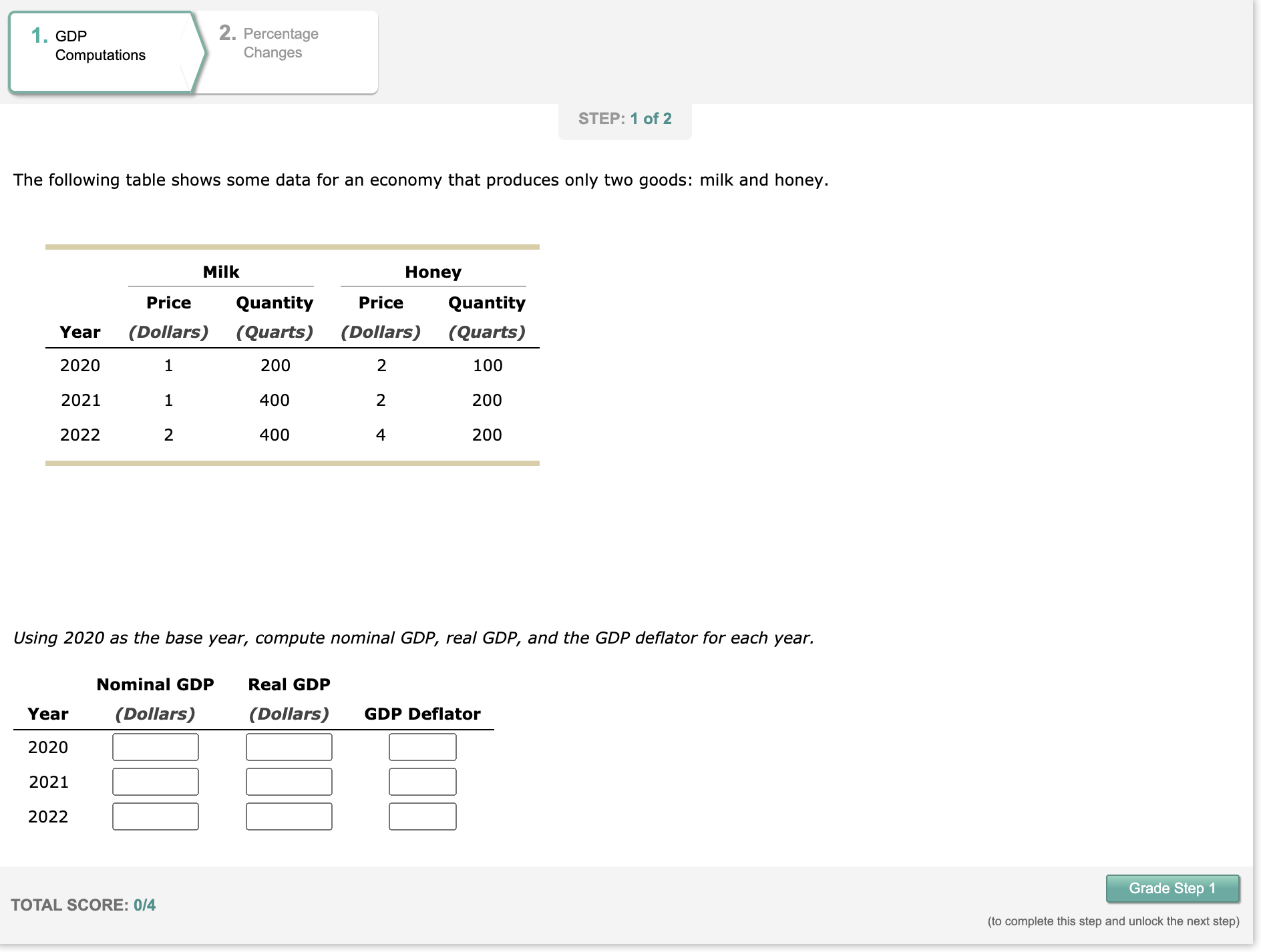Click the 2021 GDP Deflator input field

click(421, 781)
